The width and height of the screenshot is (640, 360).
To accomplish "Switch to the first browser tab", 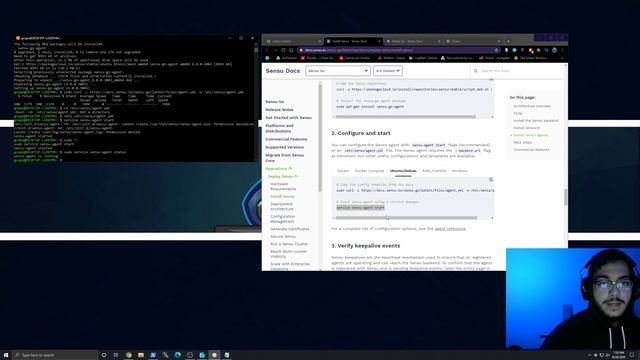I will (292, 41).
